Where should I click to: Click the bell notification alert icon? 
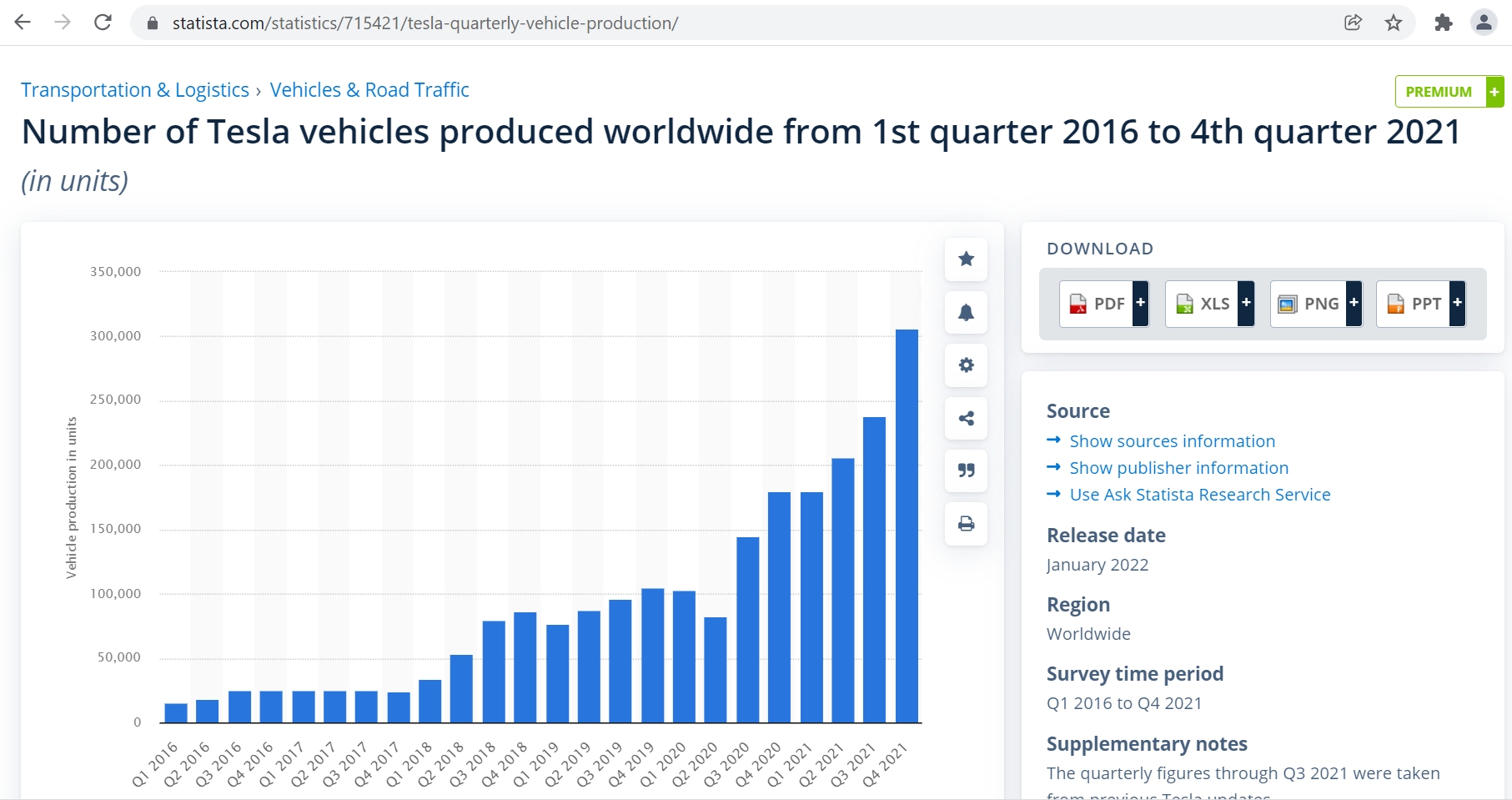[x=966, y=313]
